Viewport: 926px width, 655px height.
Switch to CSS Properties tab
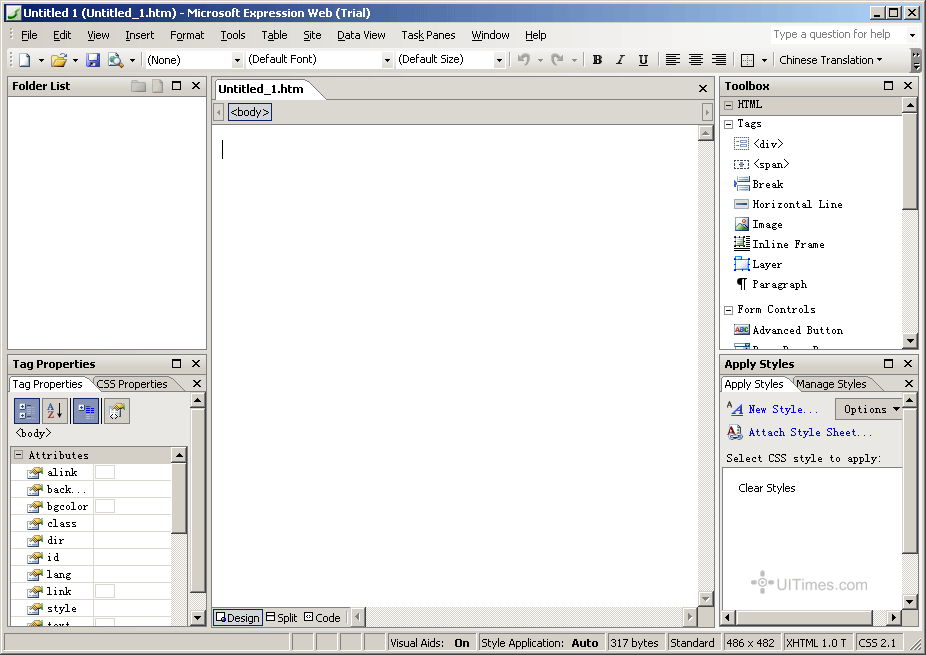[x=132, y=384]
